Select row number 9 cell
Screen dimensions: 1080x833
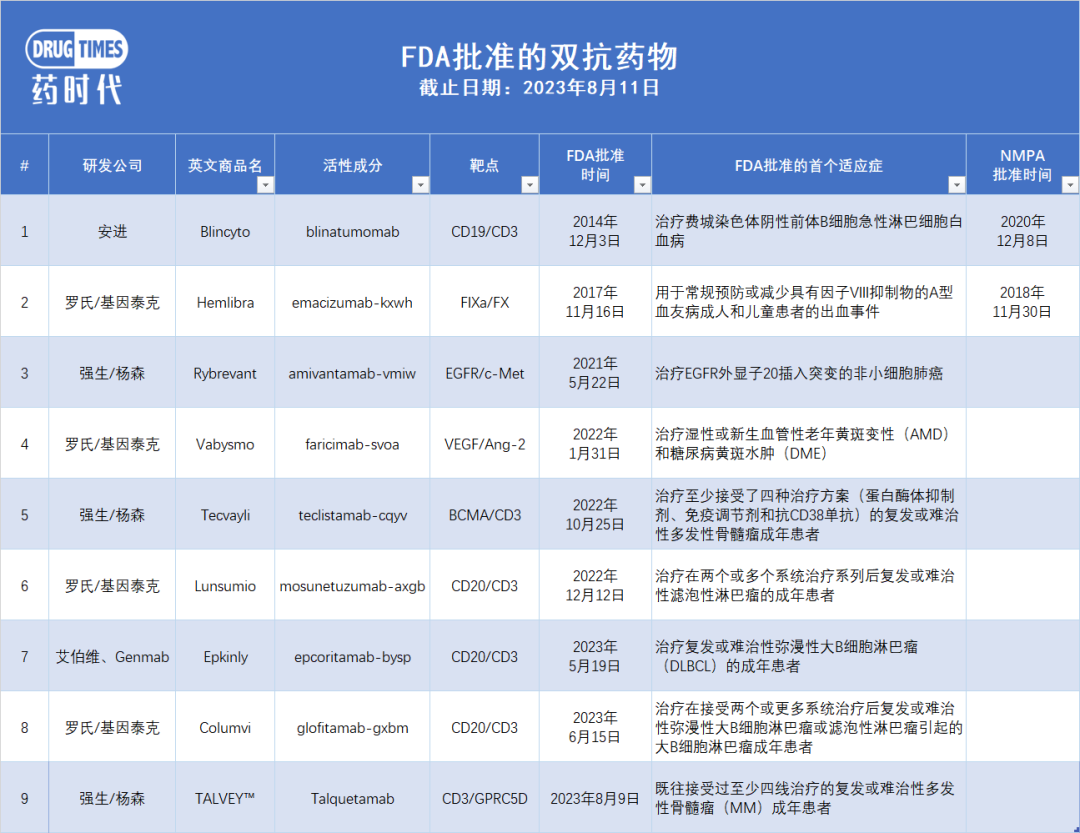pos(25,798)
